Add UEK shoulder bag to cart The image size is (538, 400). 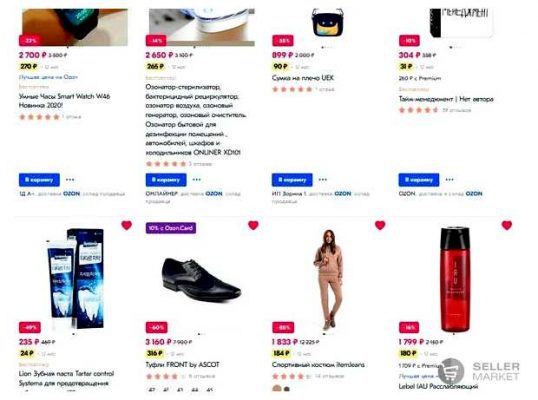(x=292, y=180)
